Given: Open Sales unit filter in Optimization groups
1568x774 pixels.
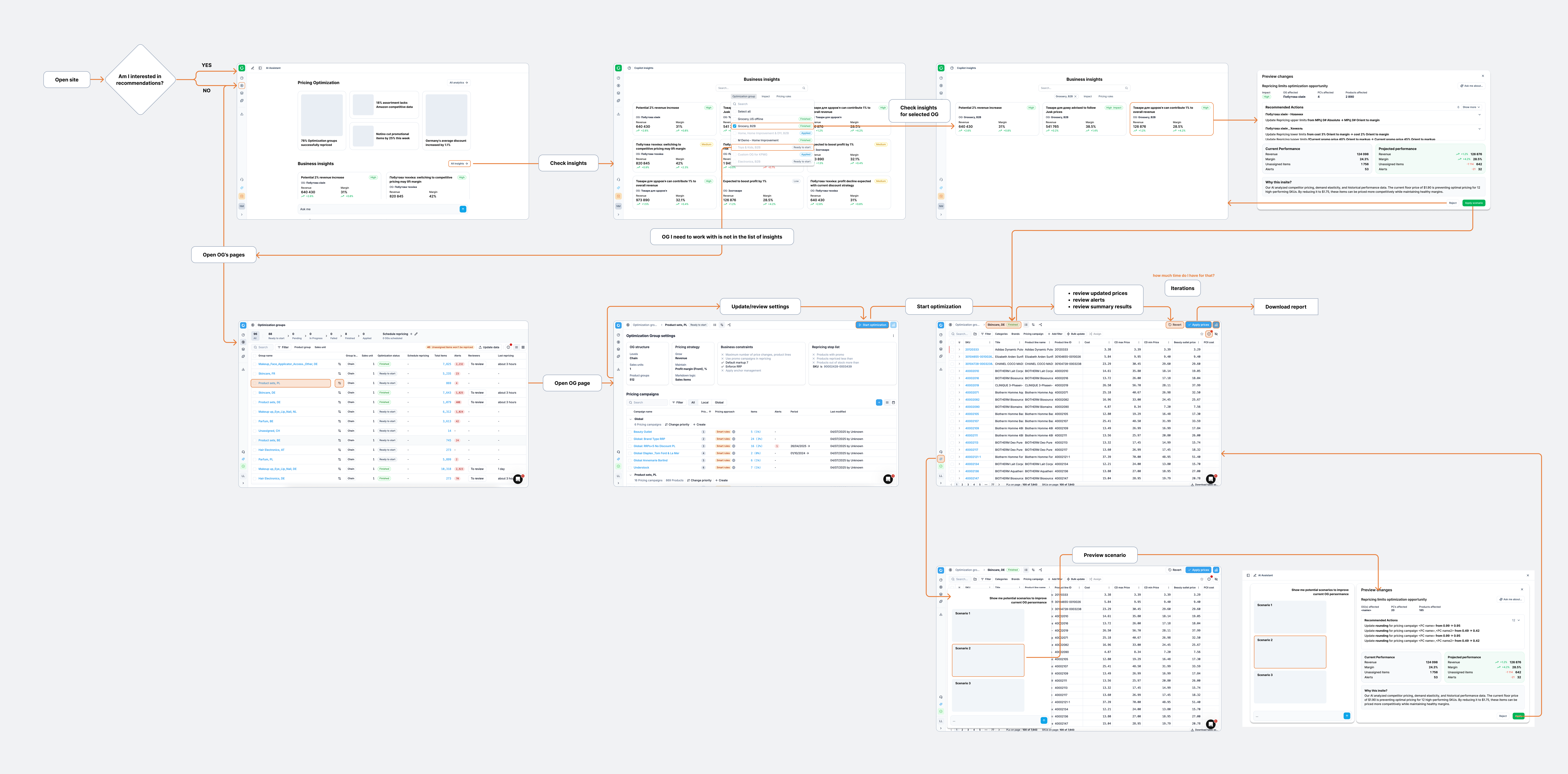Looking at the screenshot, I should 320,347.
